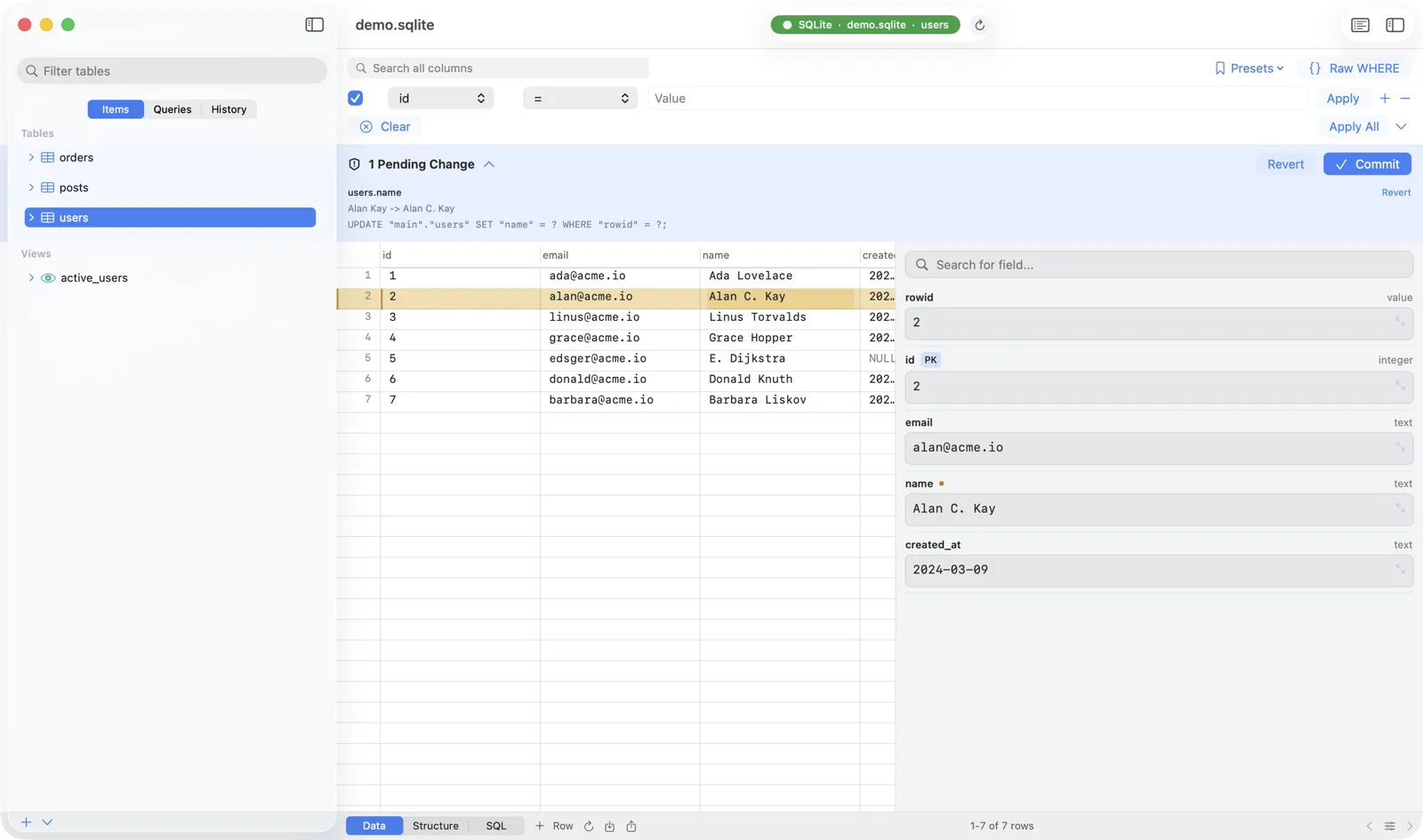Expand the rowid field editor icon
Viewport: 1423px width, 840px height.
(x=1400, y=323)
